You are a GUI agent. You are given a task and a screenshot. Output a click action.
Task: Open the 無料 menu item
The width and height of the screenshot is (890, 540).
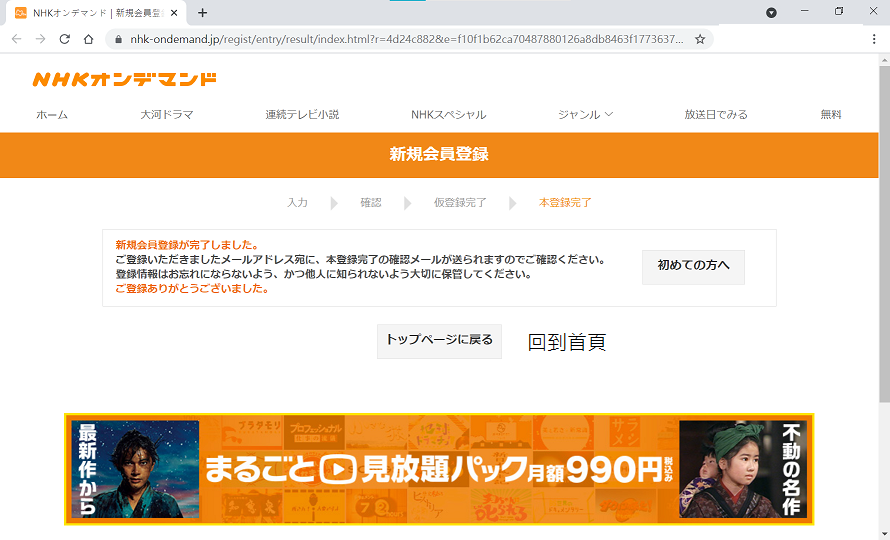831,115
